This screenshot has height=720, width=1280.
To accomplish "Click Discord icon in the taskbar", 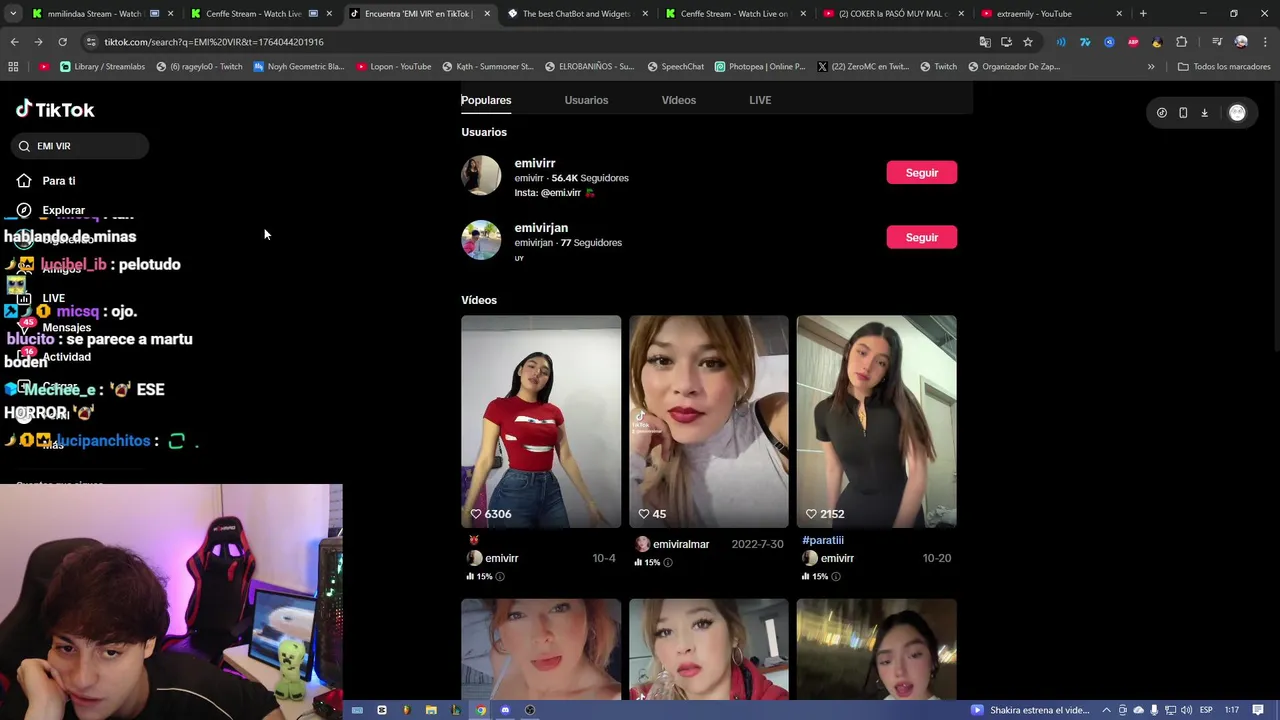I will point(505,710).
